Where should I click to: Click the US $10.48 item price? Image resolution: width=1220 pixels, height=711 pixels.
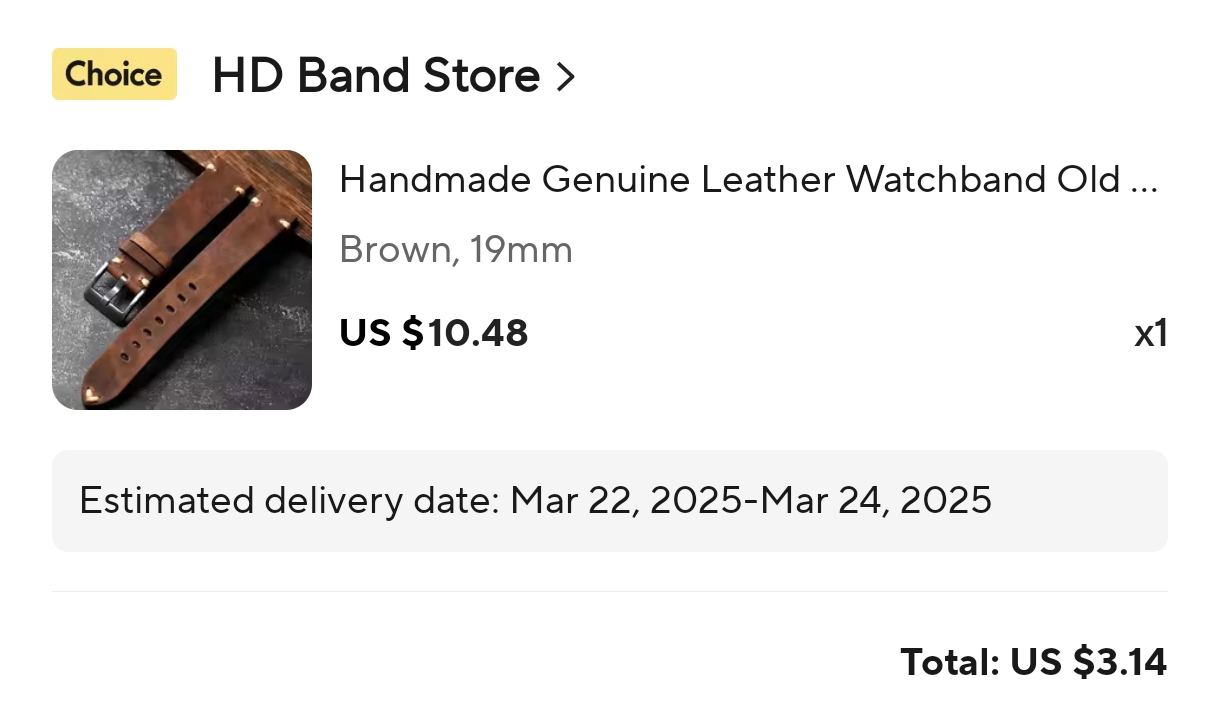(x=433, y=333)
